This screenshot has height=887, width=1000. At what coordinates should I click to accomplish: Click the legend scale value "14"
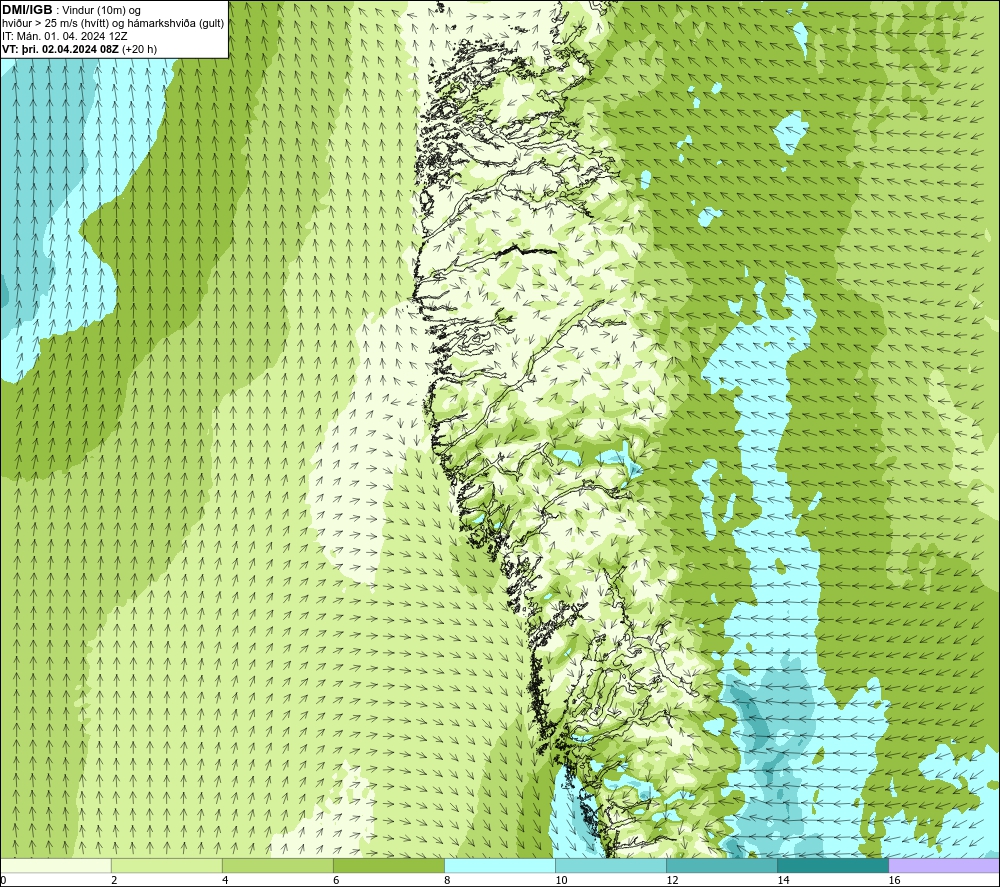[x=783, y=881]
